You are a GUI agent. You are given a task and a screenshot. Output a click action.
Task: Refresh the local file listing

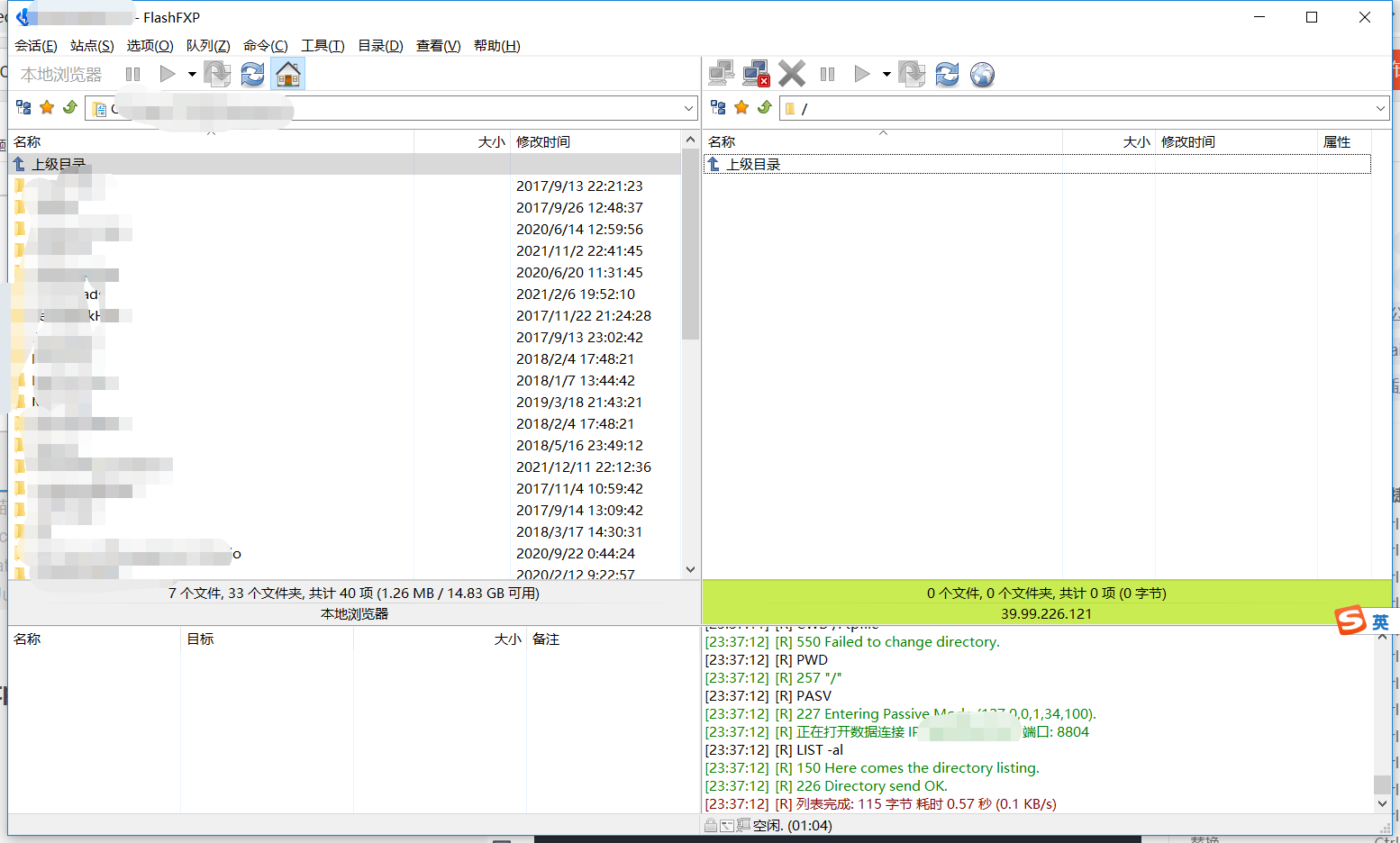[252, 74]
